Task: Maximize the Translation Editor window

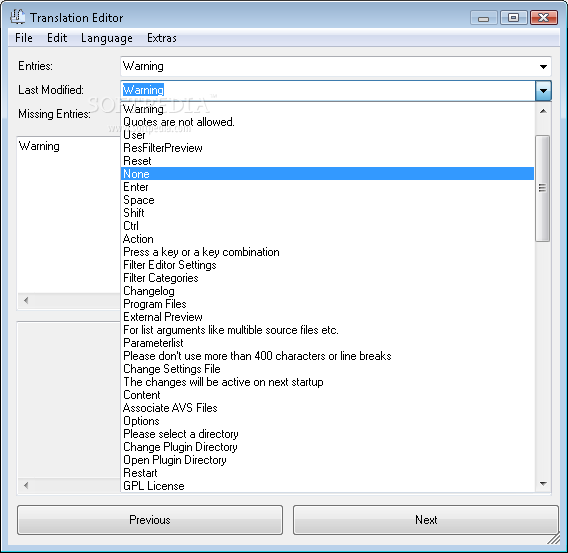Action: coord(513,18)
